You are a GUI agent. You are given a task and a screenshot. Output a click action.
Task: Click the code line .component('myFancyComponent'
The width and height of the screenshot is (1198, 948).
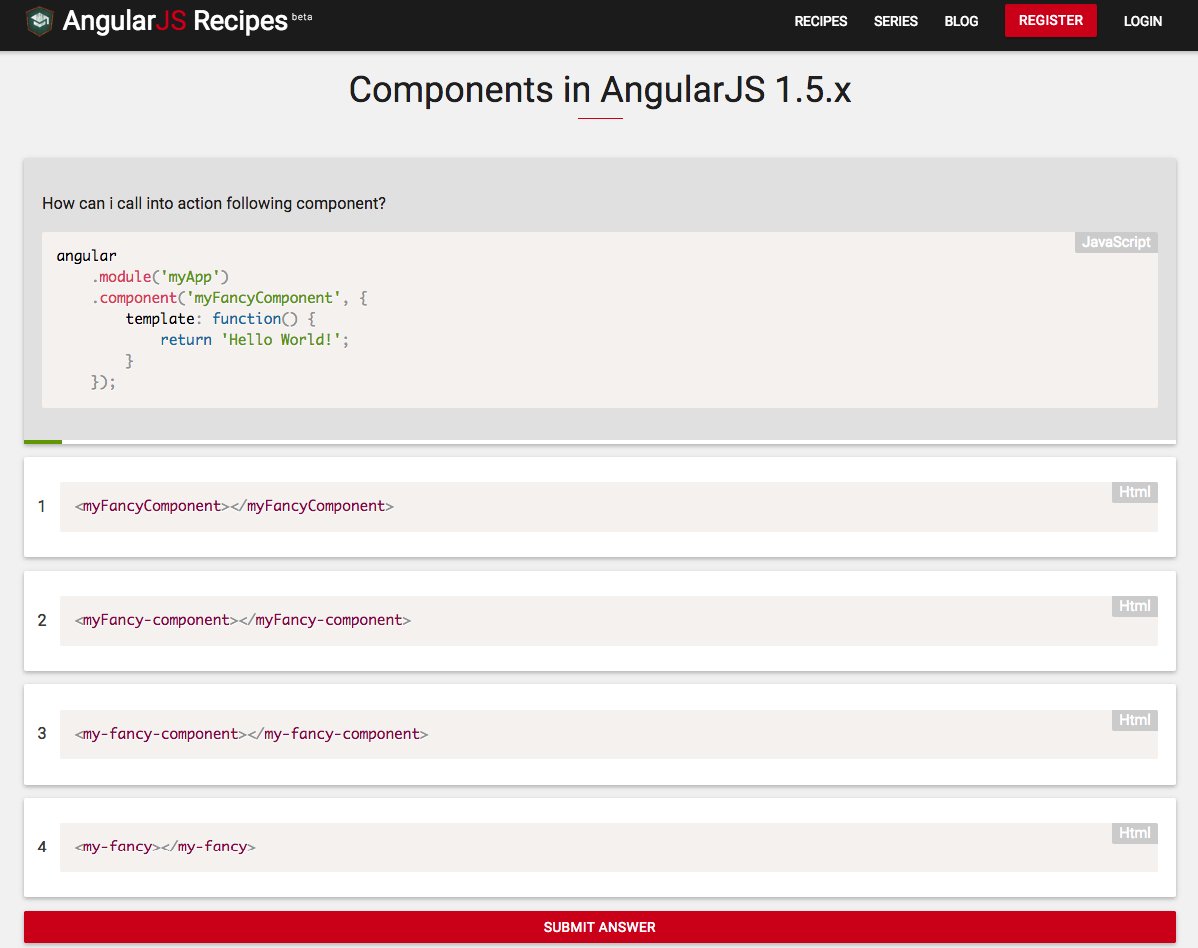click(x=229, y=298)
